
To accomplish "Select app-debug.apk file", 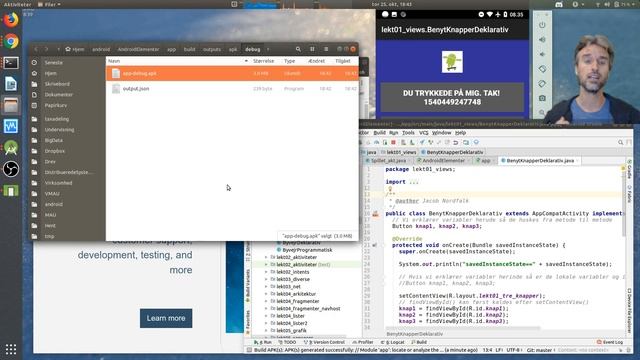I will pos(232,73).
